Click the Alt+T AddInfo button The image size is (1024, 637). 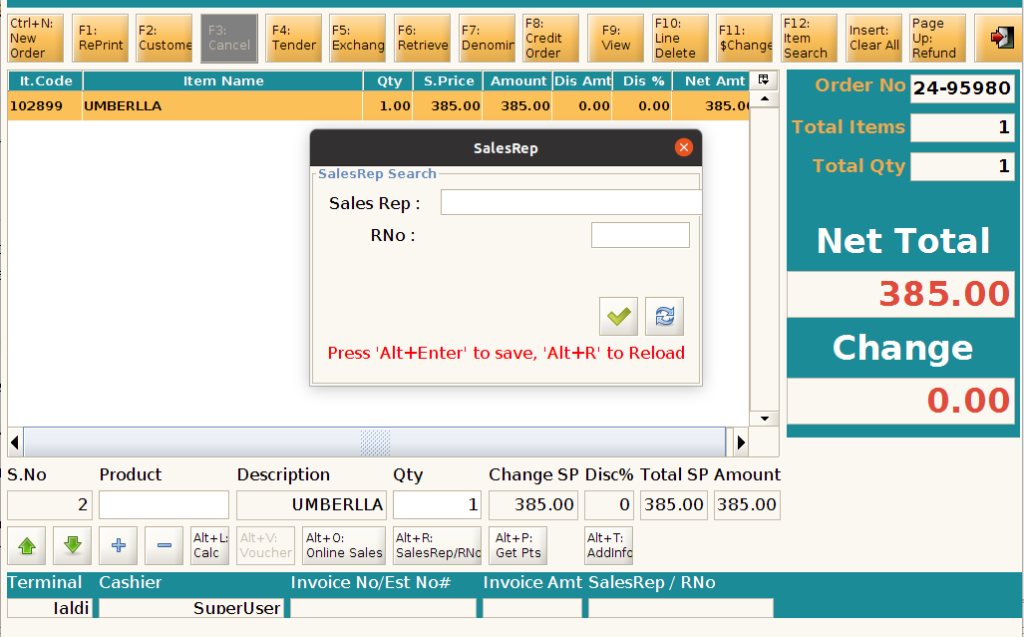(609, 546)
